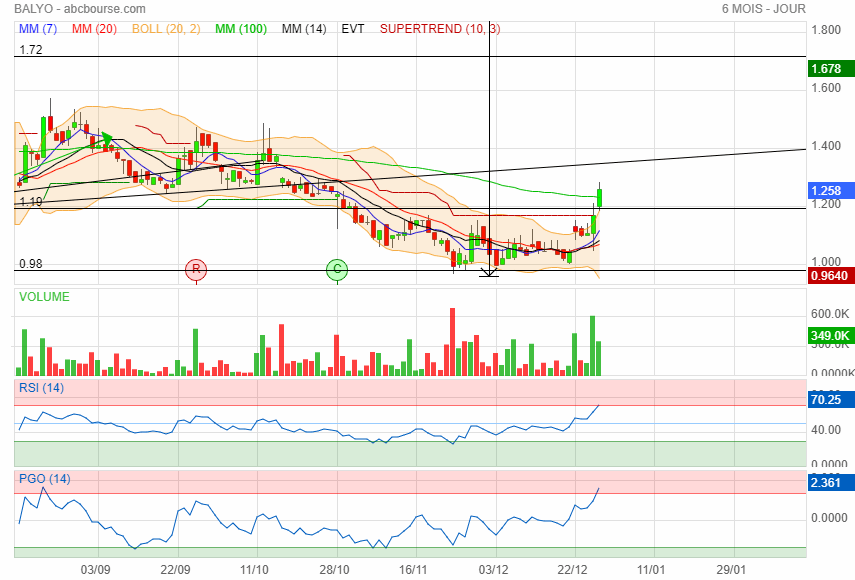Screen dimensions: 855x580
Task: Click the PGO (14) panel label
Action: coord(45,479)
